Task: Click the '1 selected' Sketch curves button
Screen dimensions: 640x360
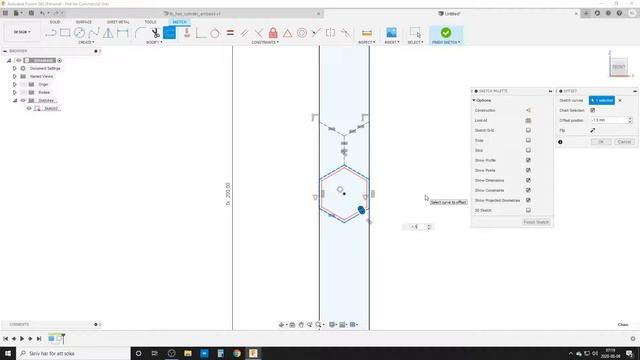Action: coord(602,100)
